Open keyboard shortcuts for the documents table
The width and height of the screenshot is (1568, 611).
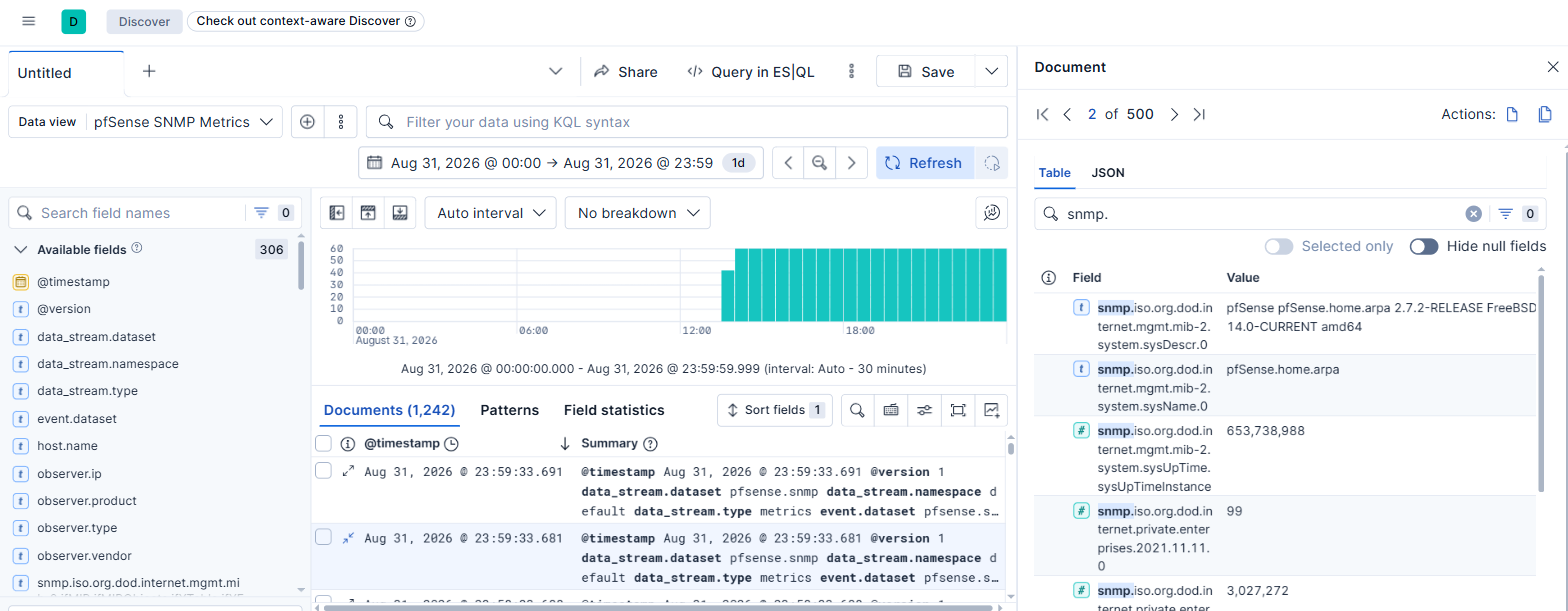891,410
